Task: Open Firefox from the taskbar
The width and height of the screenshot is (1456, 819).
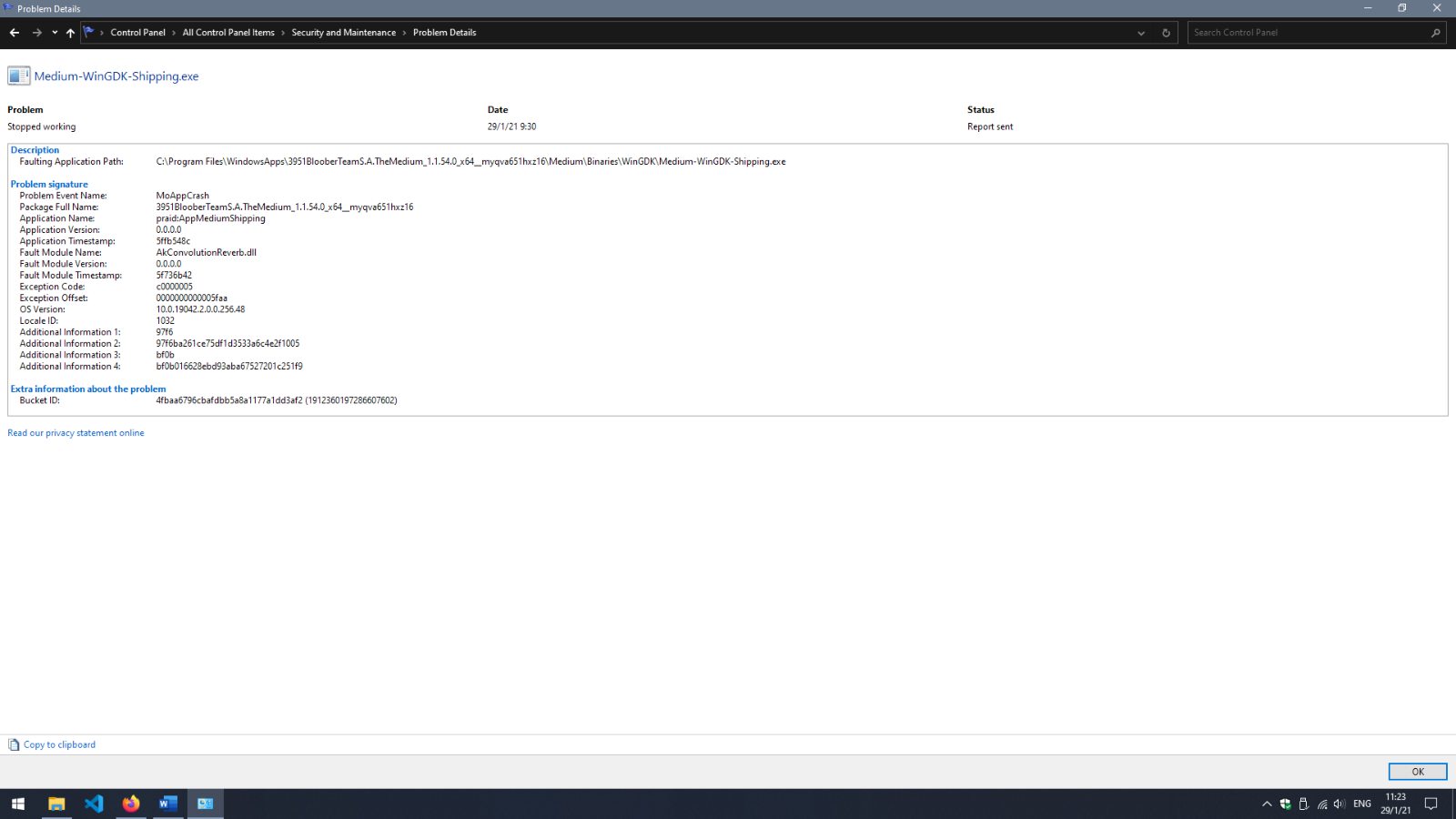Action: pyautogui.click(x=131, y=804)
